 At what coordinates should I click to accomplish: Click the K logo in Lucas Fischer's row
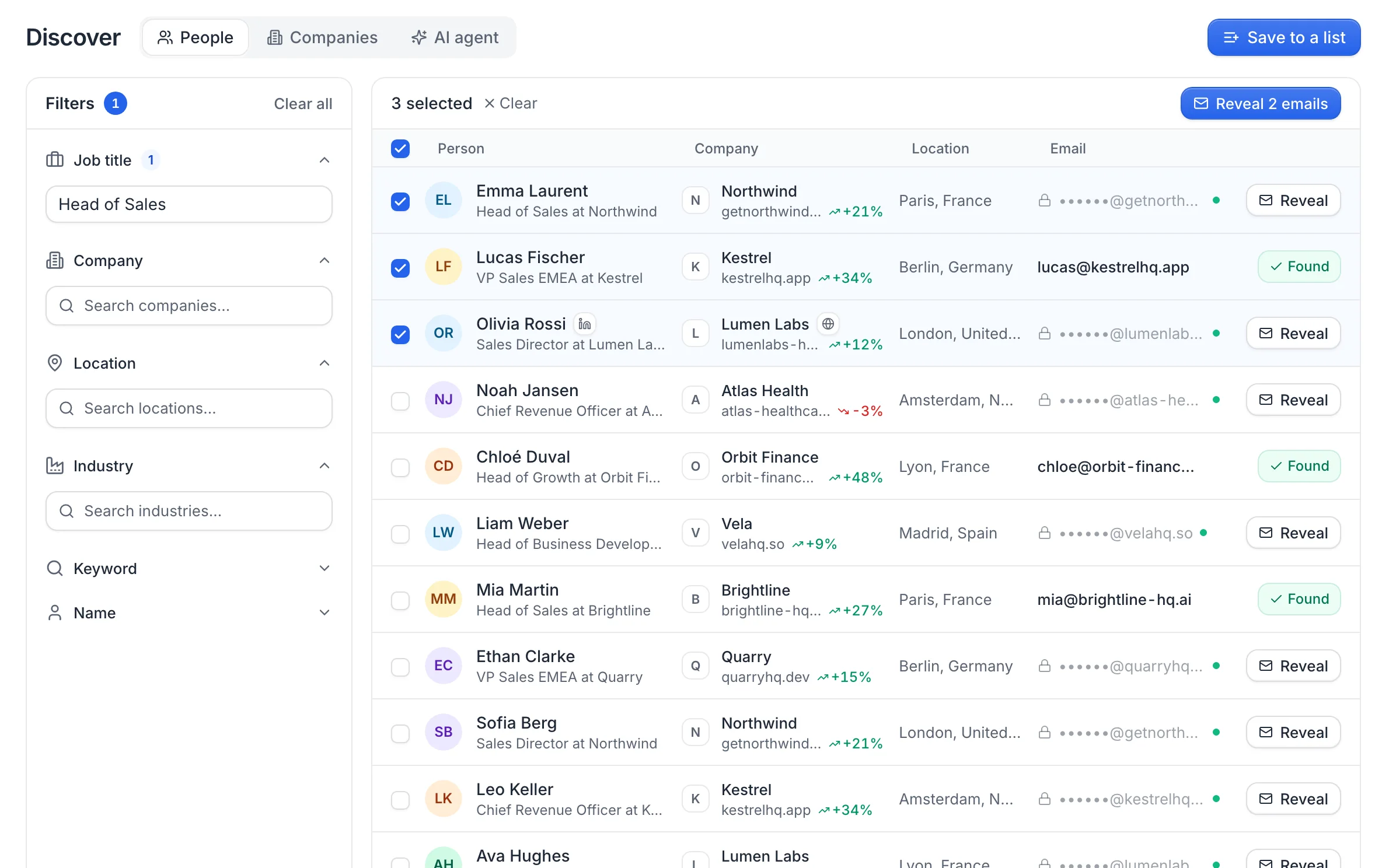(696, 267)
